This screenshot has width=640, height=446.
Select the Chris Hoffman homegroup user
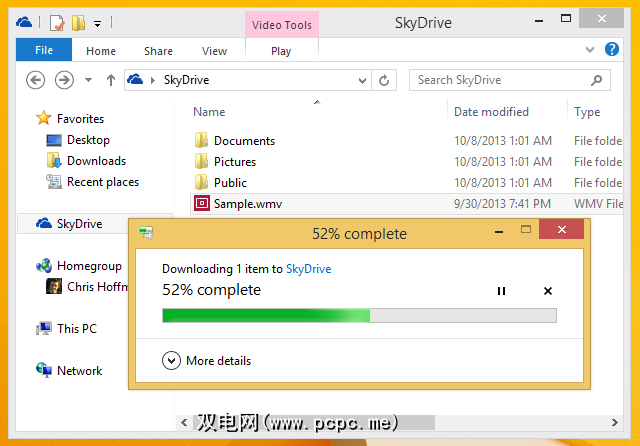(x=98, y=287)
